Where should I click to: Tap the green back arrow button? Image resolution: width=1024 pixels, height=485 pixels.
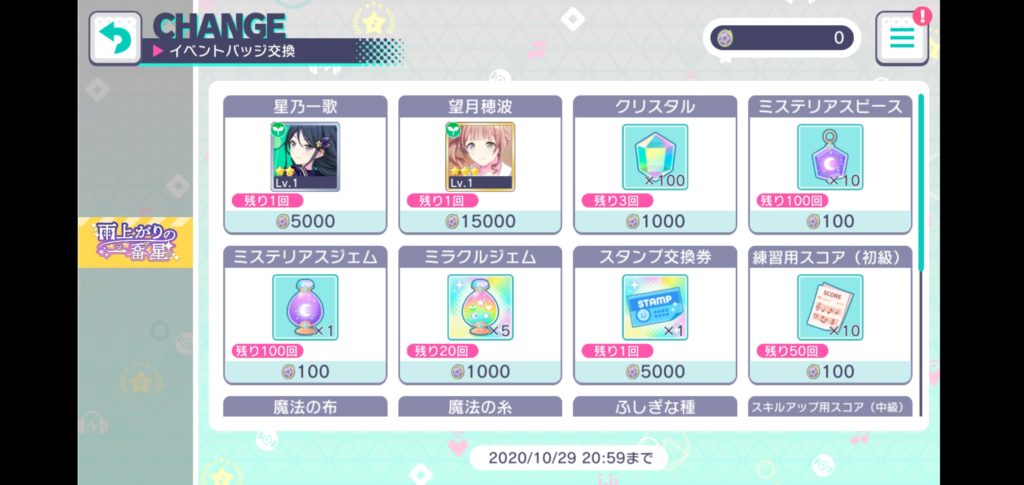(115, 39)
